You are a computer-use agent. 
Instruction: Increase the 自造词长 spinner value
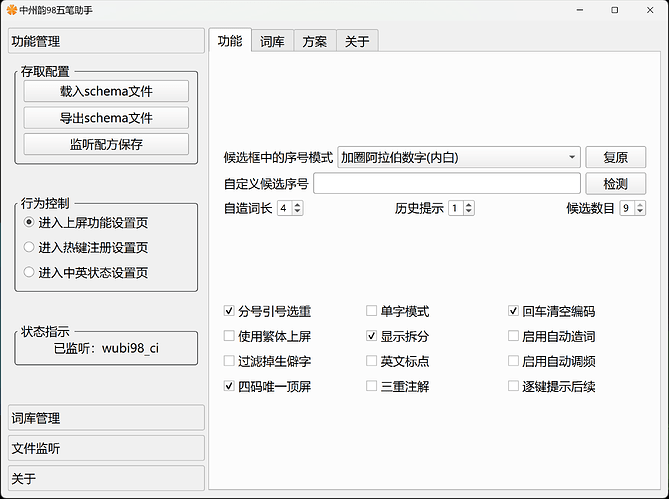(x=297, y=205)
